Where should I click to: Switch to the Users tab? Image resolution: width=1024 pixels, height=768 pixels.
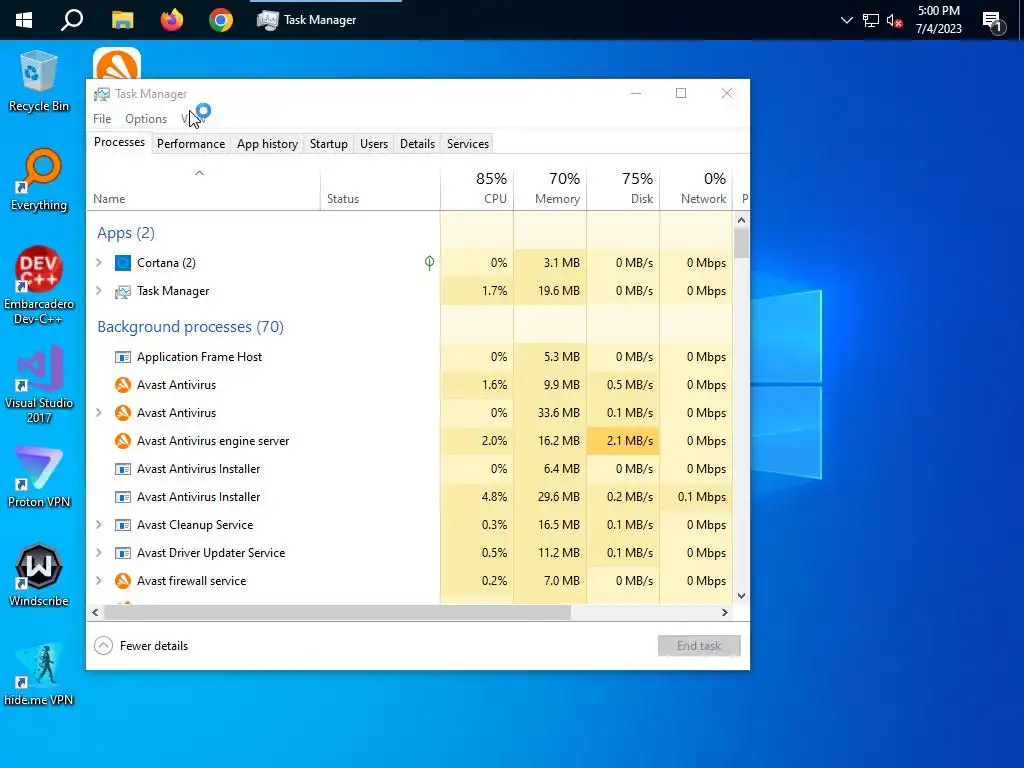(374, 144)
